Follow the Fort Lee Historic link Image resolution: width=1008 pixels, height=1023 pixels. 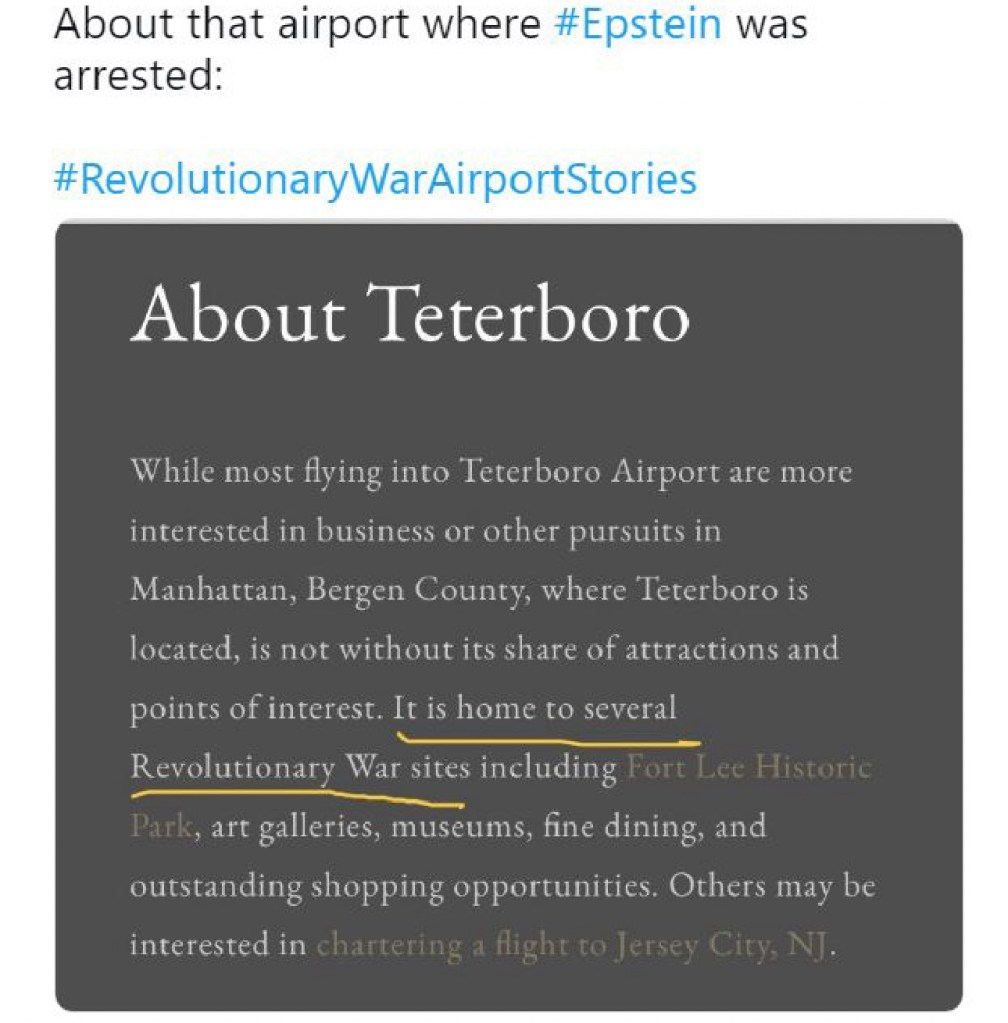click(x=748, y=768)
